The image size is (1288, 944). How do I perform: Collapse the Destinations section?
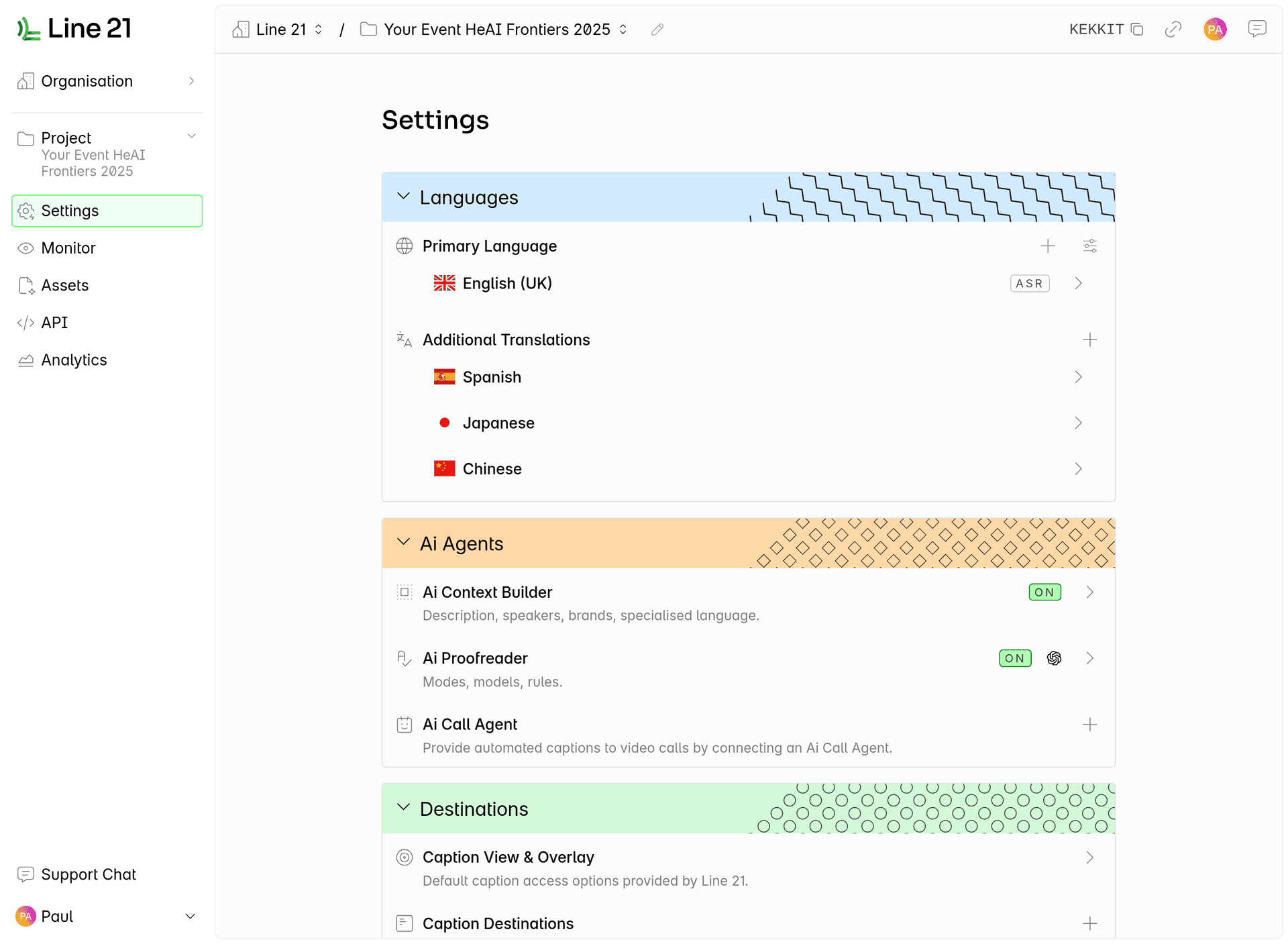tap(403, 807)
